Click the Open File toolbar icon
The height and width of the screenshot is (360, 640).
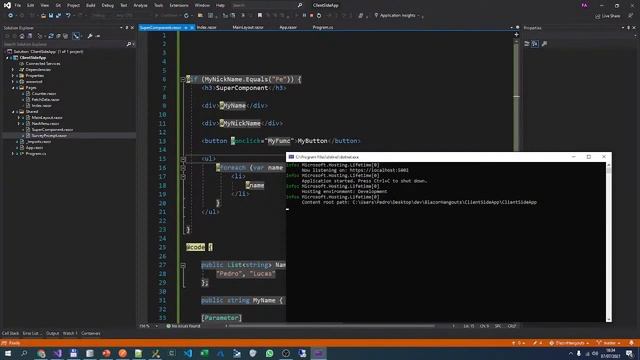coord(43,16)
